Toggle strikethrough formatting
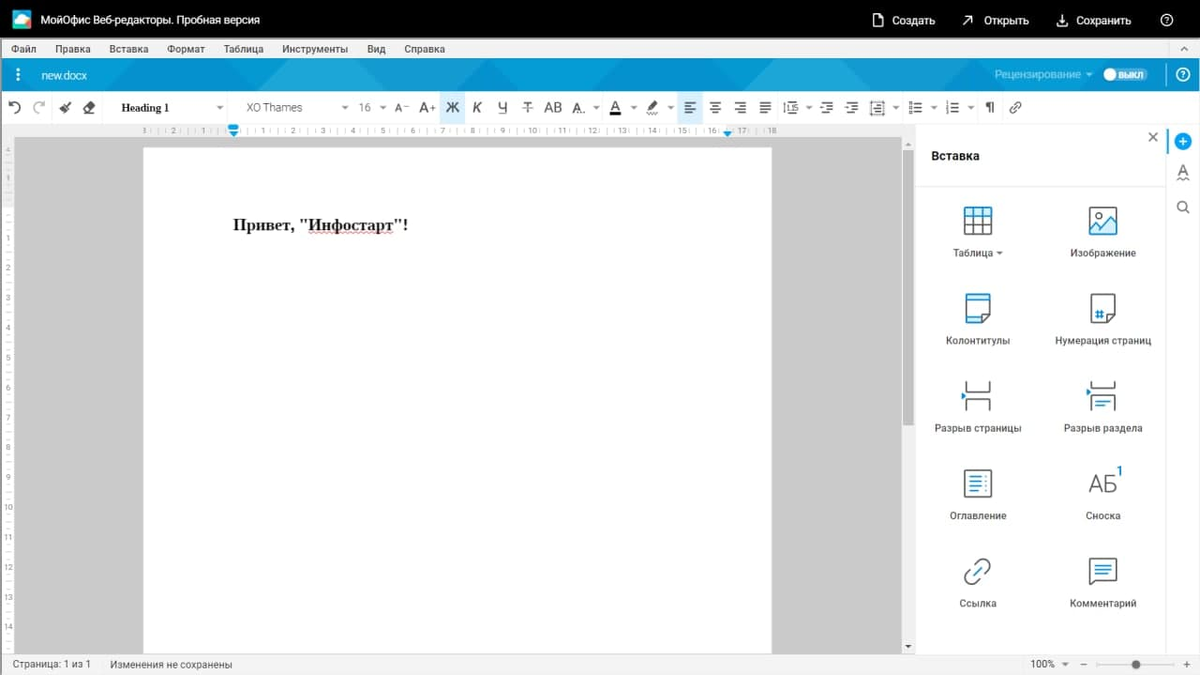The image size is (1200, 675). (527, 107)
